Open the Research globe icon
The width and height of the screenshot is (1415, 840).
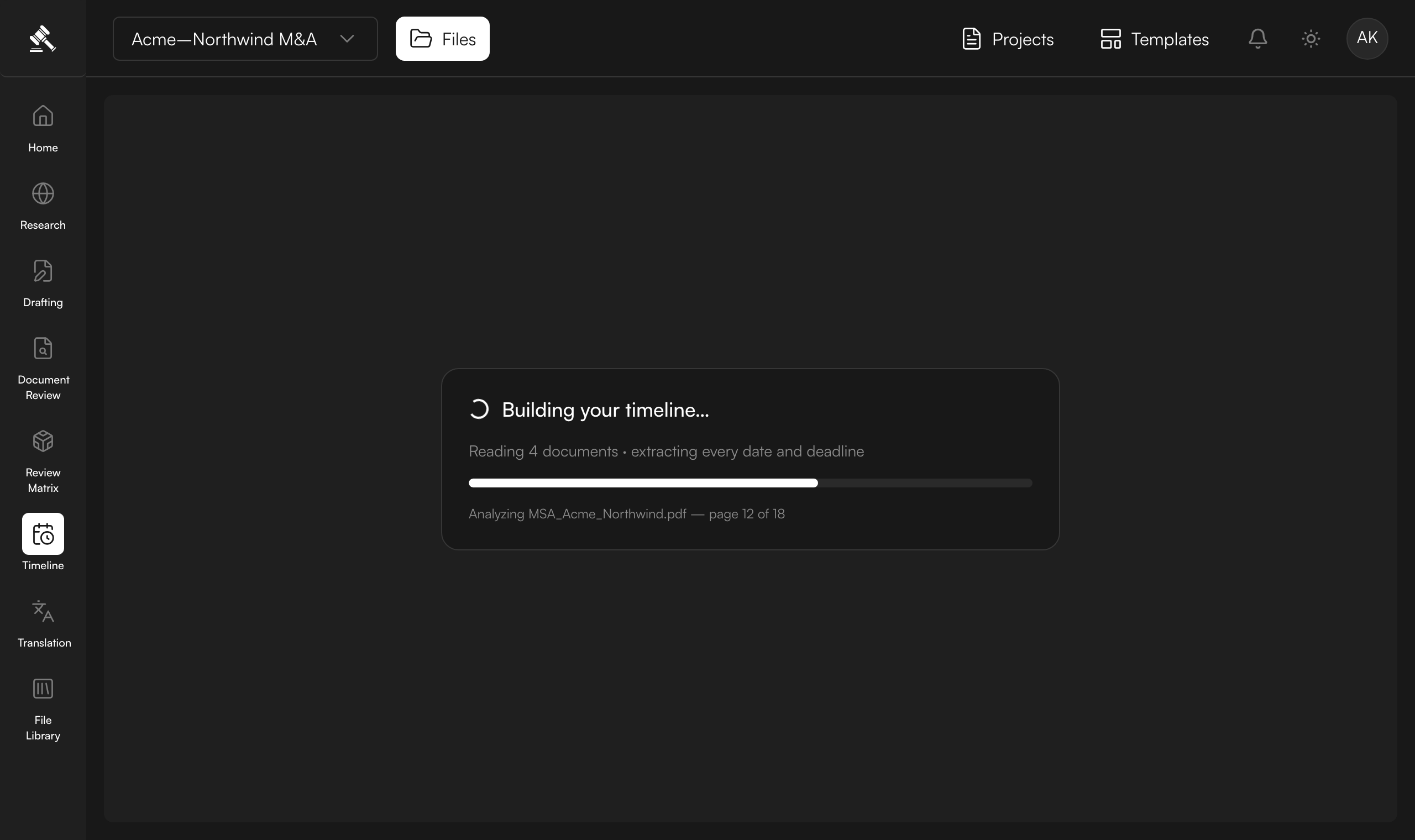pyautogui.click(x=43, y=193)
